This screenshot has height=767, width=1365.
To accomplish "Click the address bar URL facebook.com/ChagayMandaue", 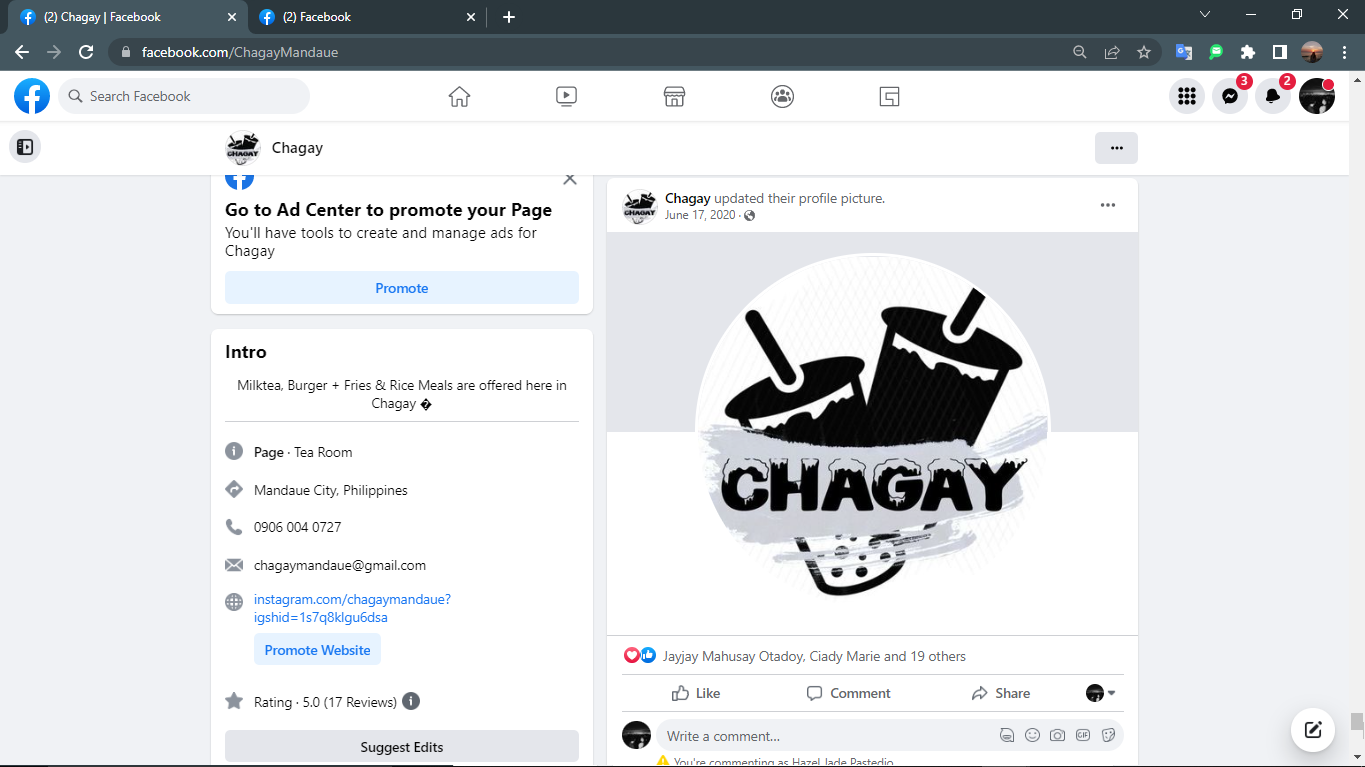I will click(x=240, y=52).
